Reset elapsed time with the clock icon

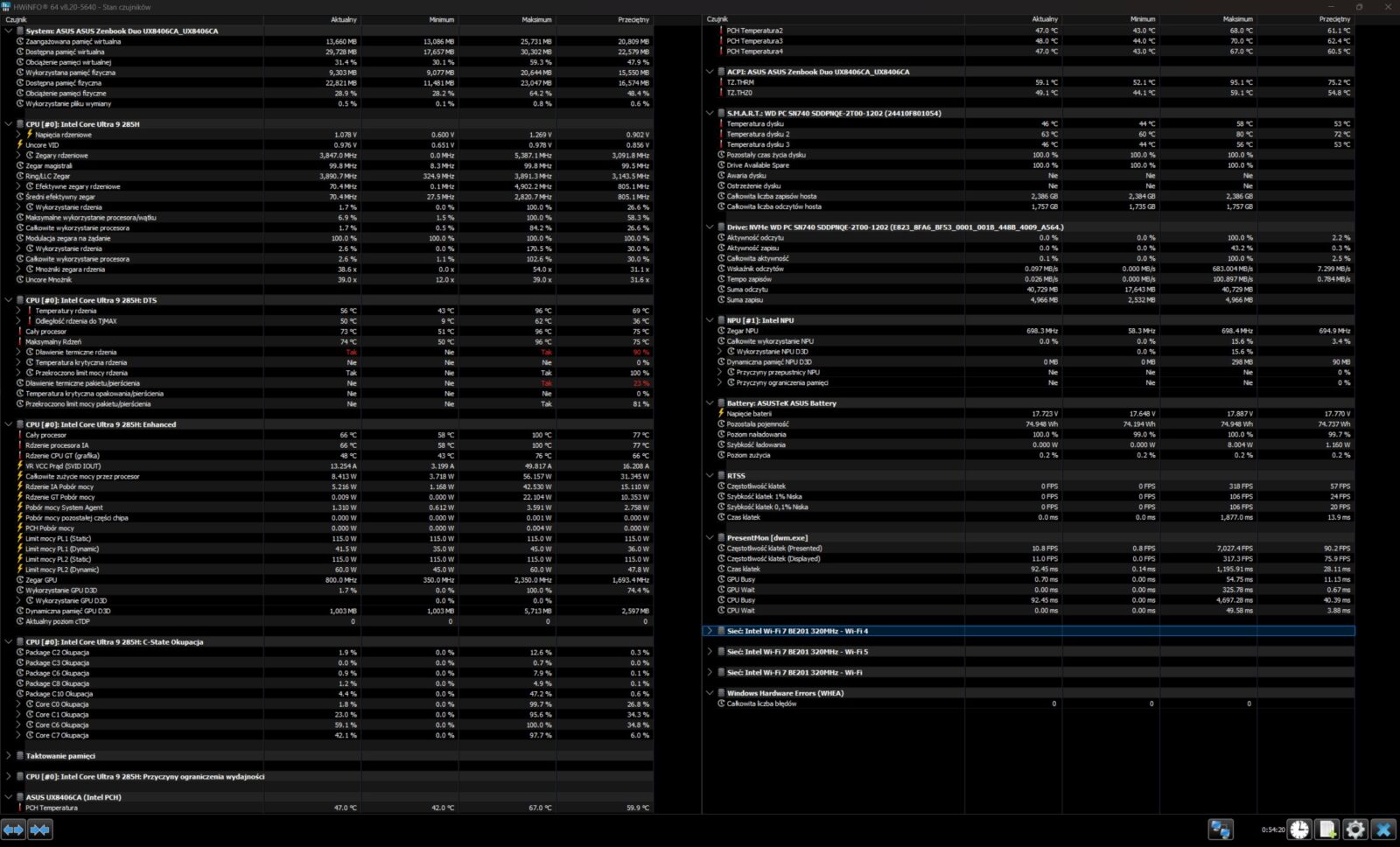pos(1299,829)
